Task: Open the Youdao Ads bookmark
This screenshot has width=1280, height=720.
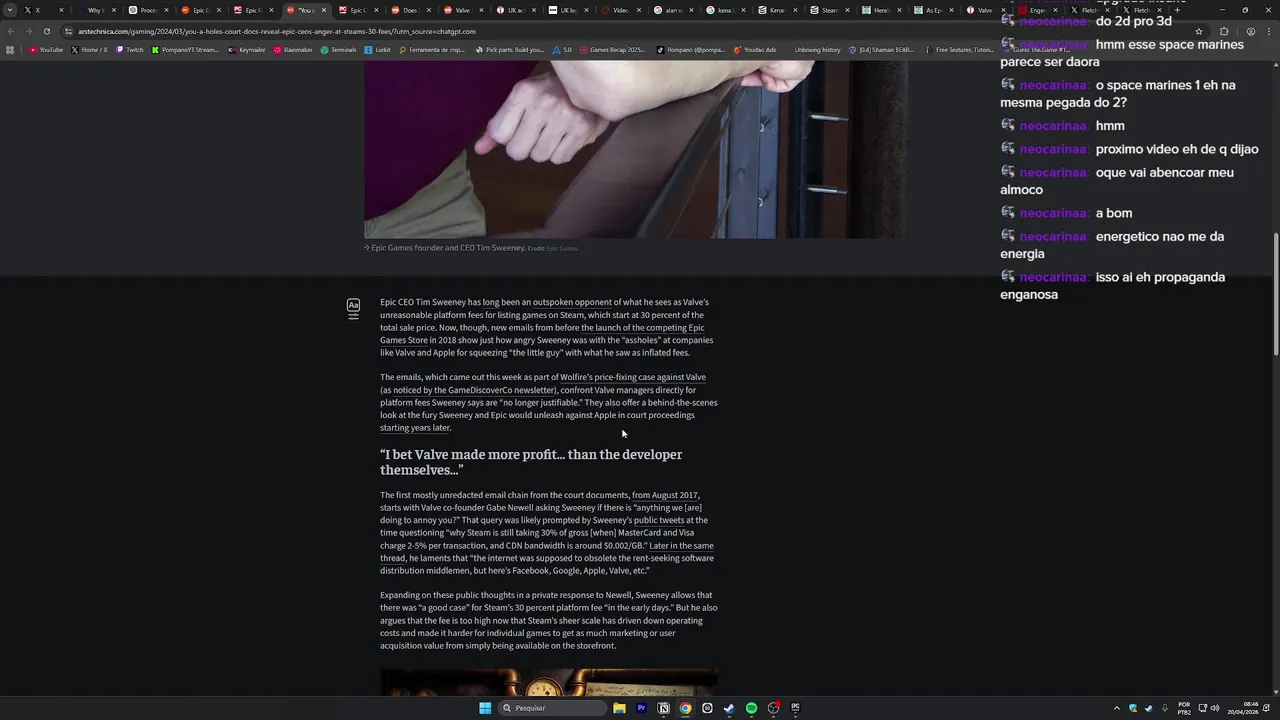Action: pyautogui.click(x=755, y=49)
